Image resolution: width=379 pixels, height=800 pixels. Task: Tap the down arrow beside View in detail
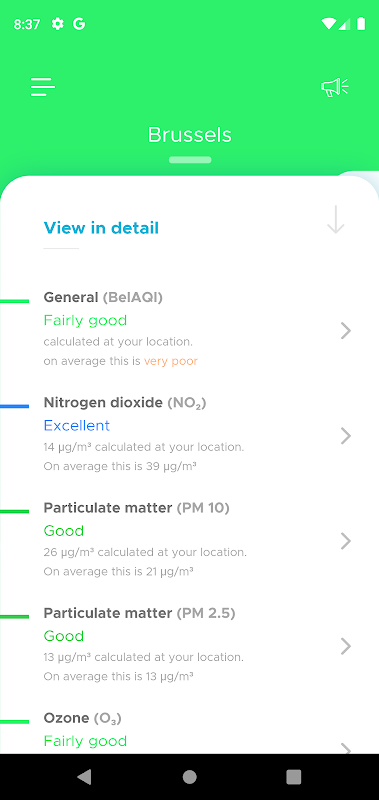[336, 219]
